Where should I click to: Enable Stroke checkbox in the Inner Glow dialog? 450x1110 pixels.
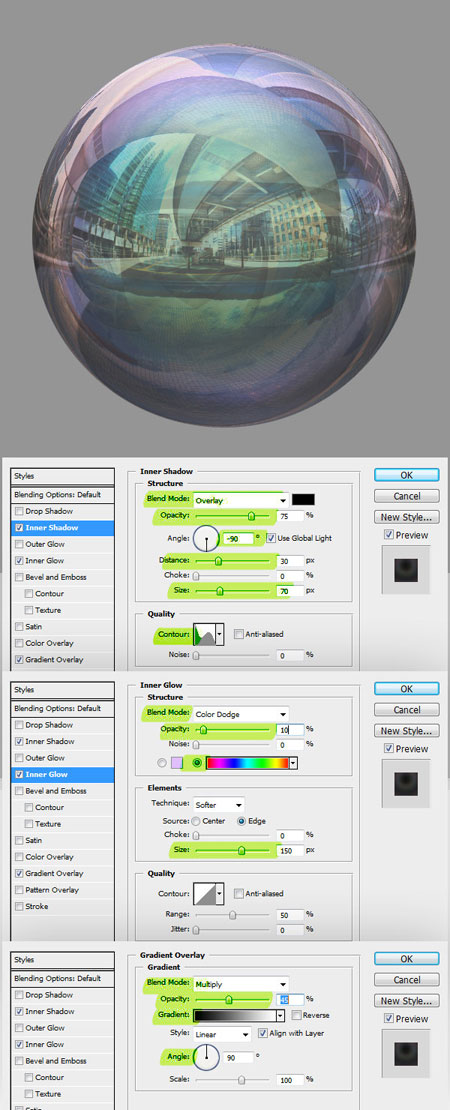(19, 906)
